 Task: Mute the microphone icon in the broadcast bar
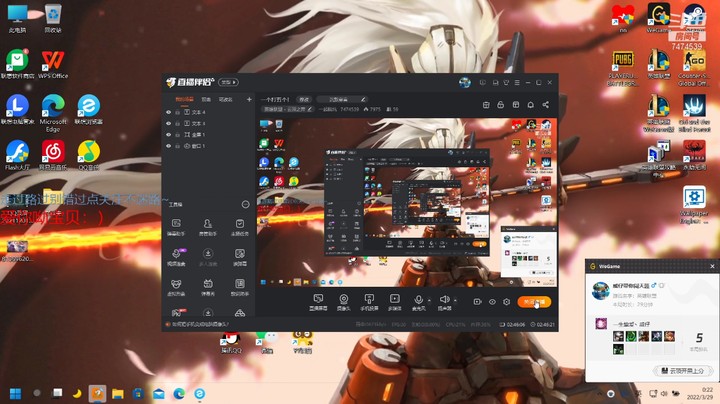[x=418, y=299]
